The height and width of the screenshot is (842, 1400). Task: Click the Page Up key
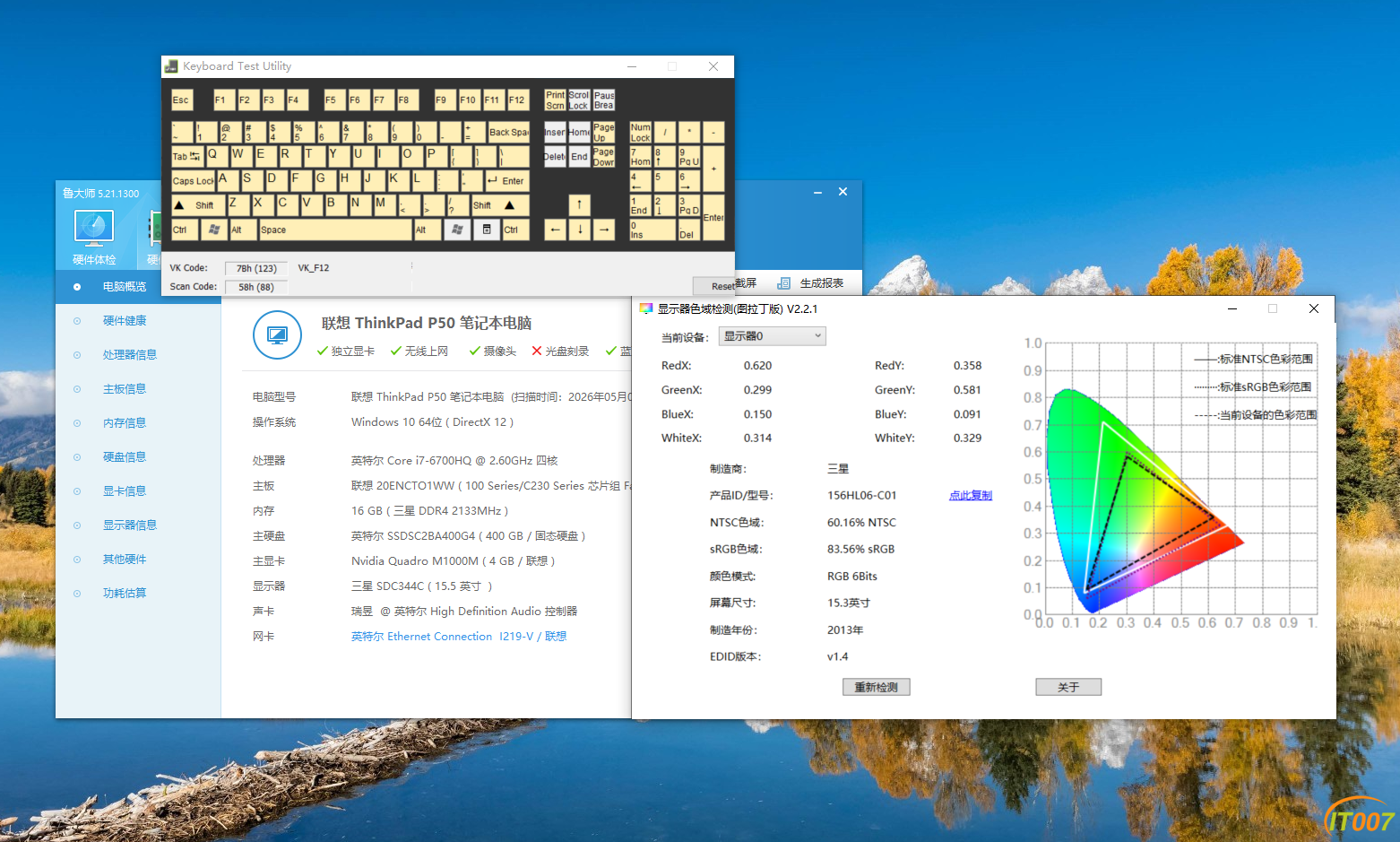click(604, 133)
